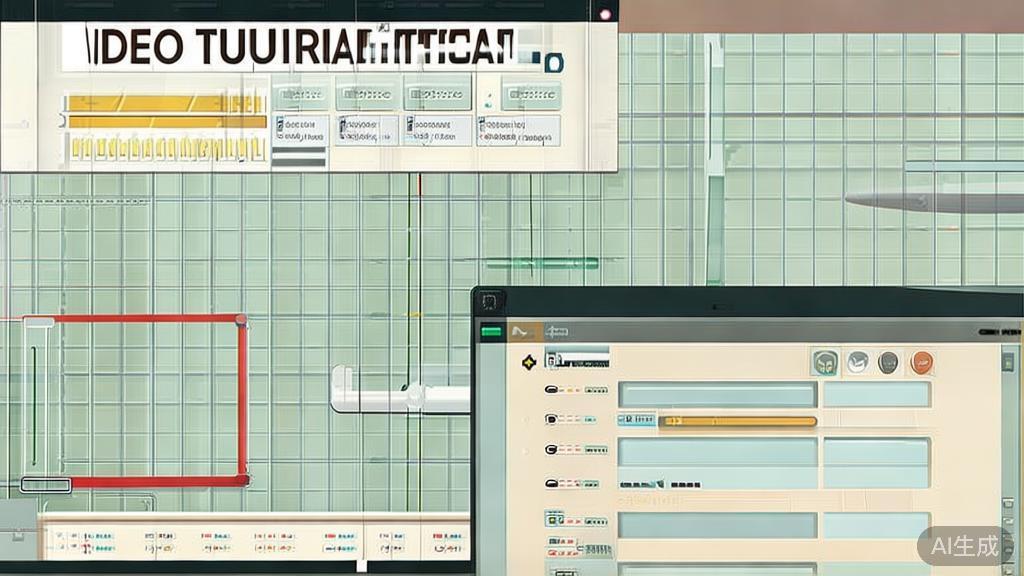Click the waveform icon on the dialog toolbar
Screen dimensions: 1024x576
pos(521,329)
